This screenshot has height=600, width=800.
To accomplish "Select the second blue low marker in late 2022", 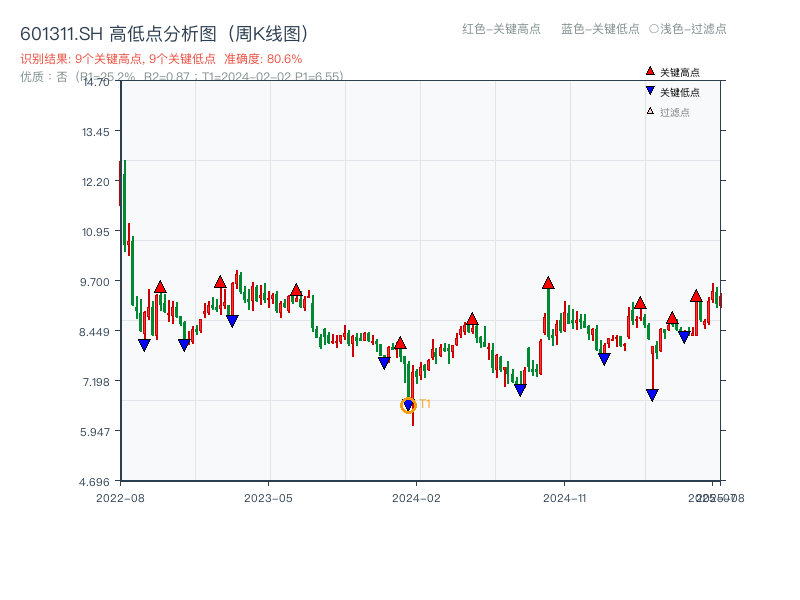I will [184, 345].
